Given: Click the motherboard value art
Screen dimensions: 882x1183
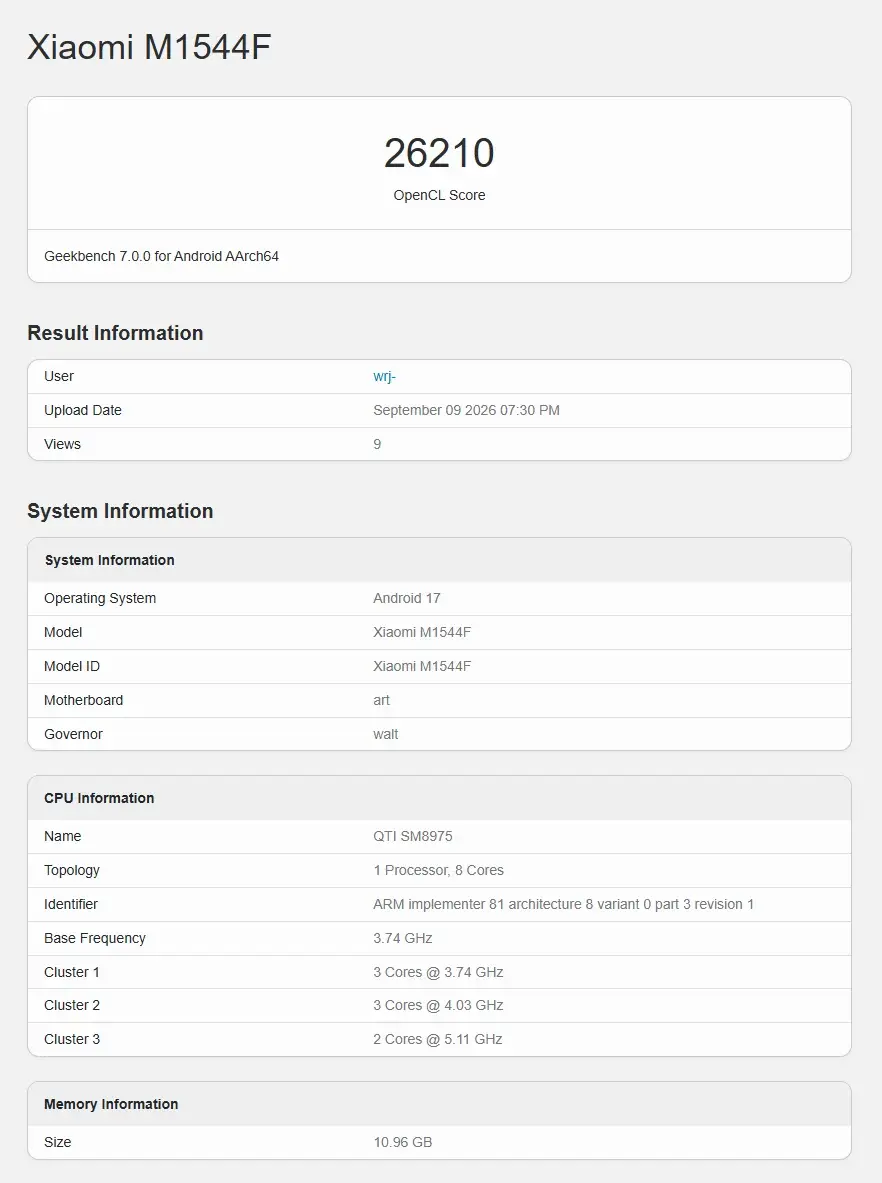Looking at the screenshot, I should point(382,700).
